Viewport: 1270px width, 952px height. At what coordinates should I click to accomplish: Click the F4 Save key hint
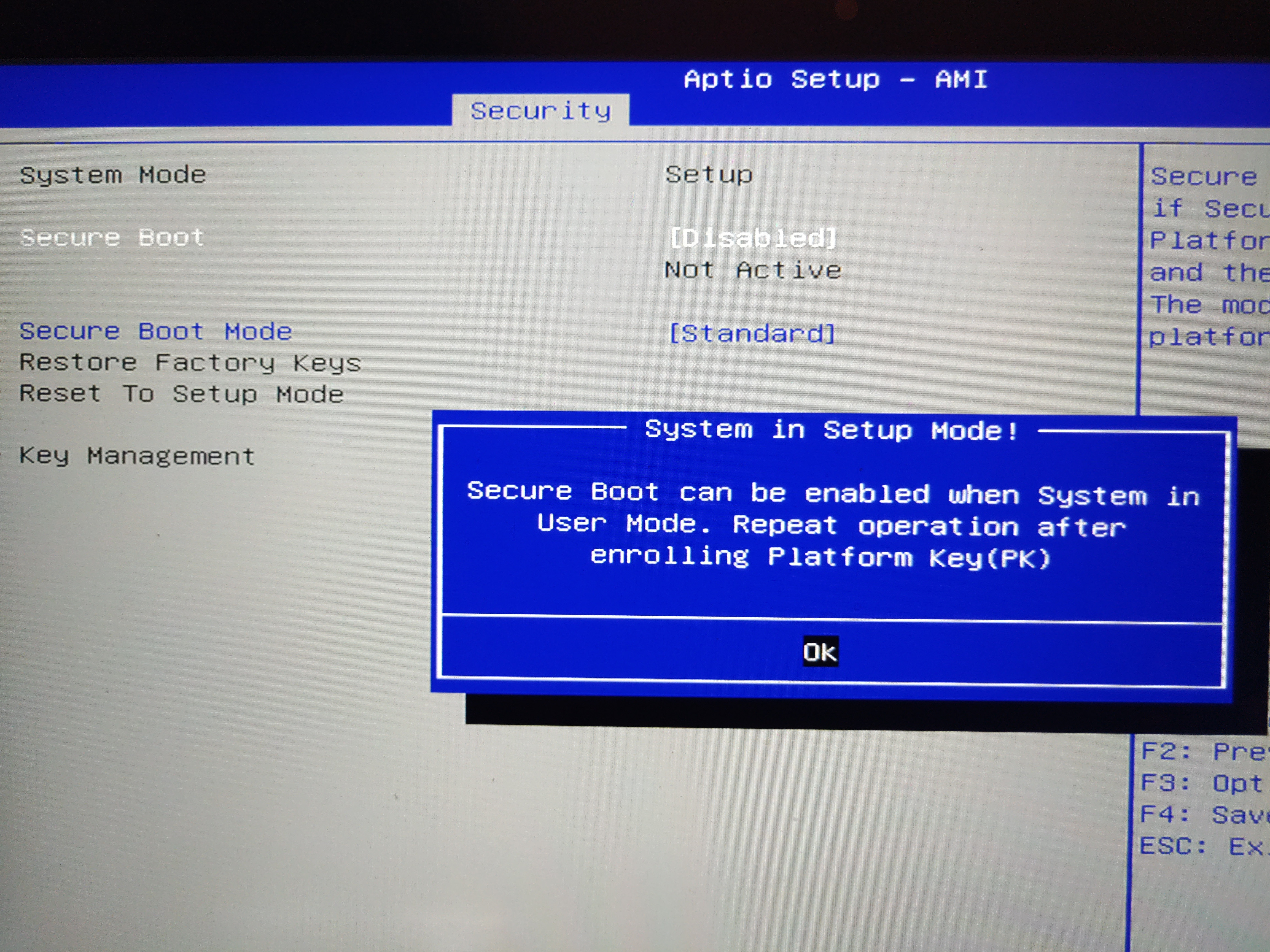(1202, 814)
